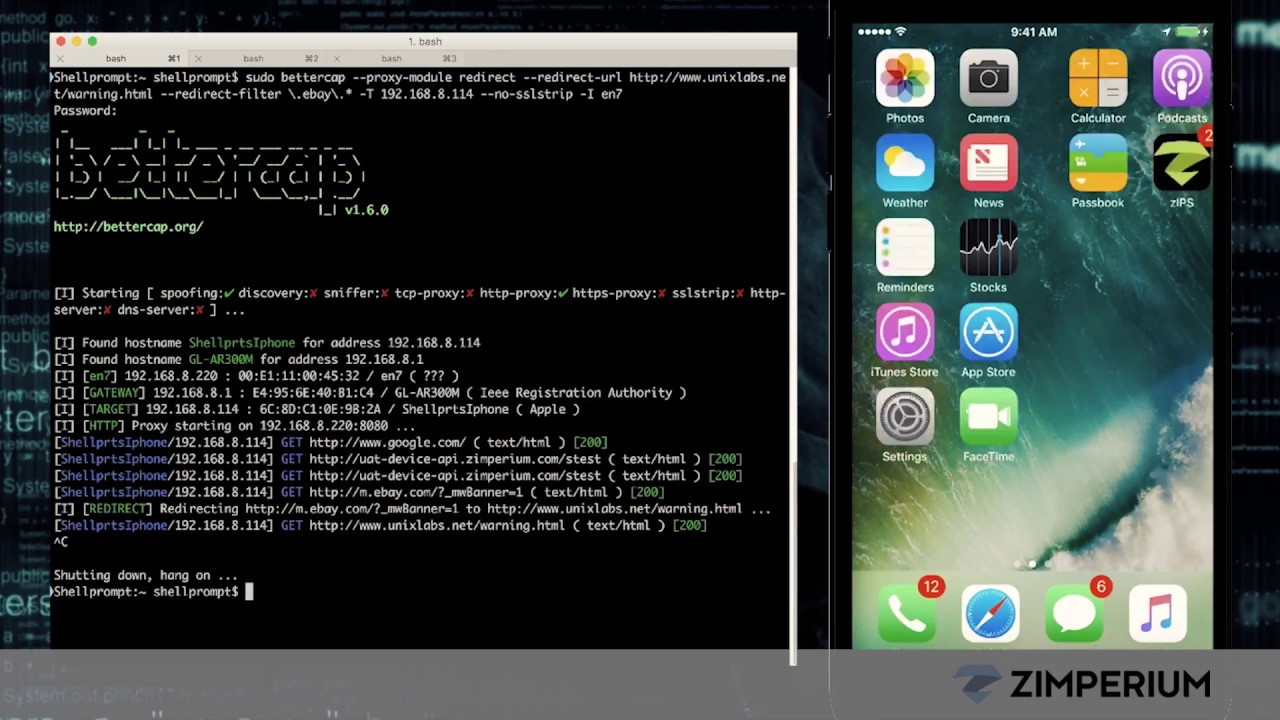
Task: Tap the iPhone home screen page dots
Action: 1033,564
